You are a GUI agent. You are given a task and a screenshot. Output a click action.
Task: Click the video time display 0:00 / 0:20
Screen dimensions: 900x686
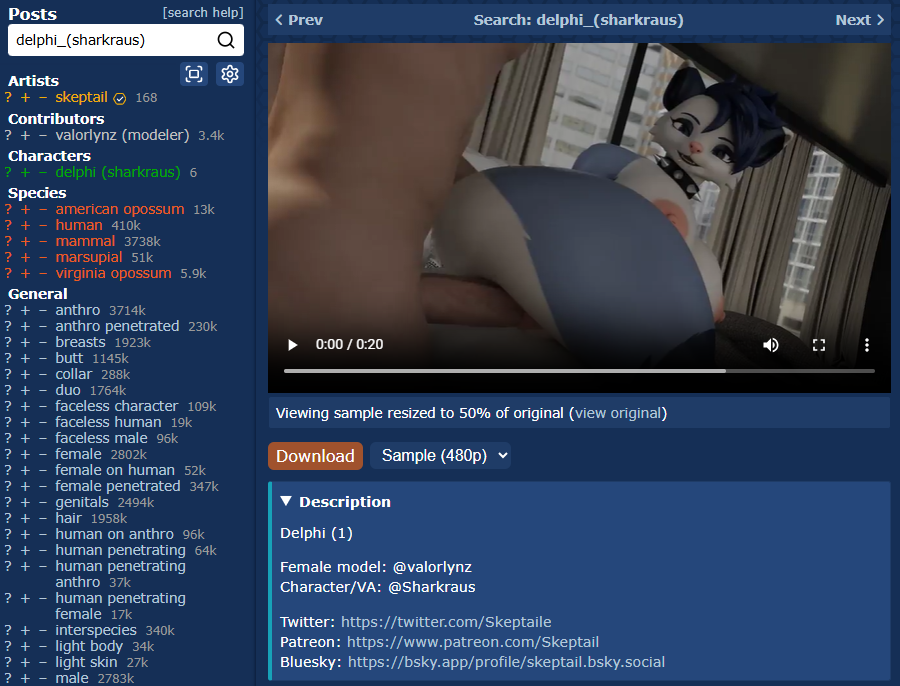[x=349, y=344]
